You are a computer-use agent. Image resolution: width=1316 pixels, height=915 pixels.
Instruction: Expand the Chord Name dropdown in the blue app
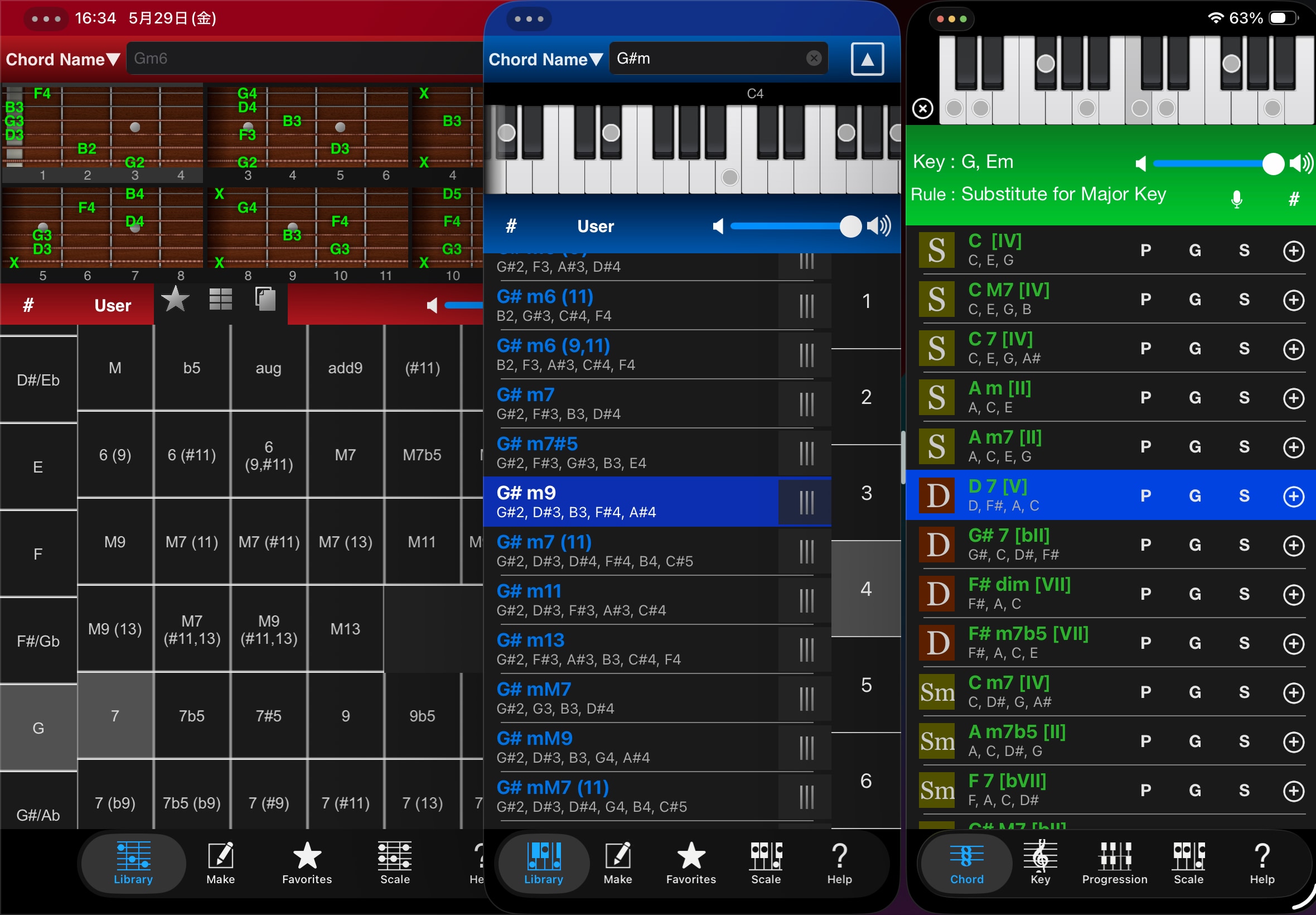[546, 59]
